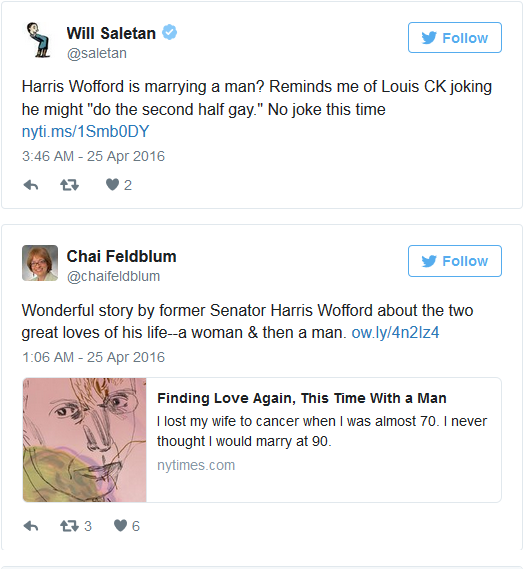Open the 3:46 AM tweet timestamp
The height and width of the screenshot is (569, 524).
point(93,156)
